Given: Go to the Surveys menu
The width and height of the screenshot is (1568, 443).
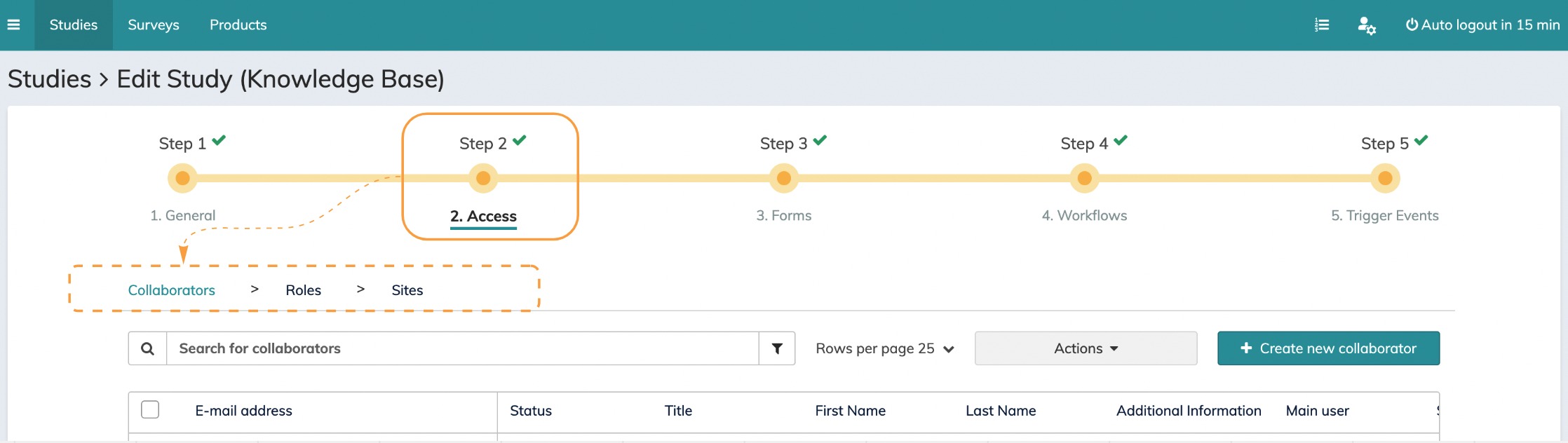Looking at the screenshot, I should point(154,25).
